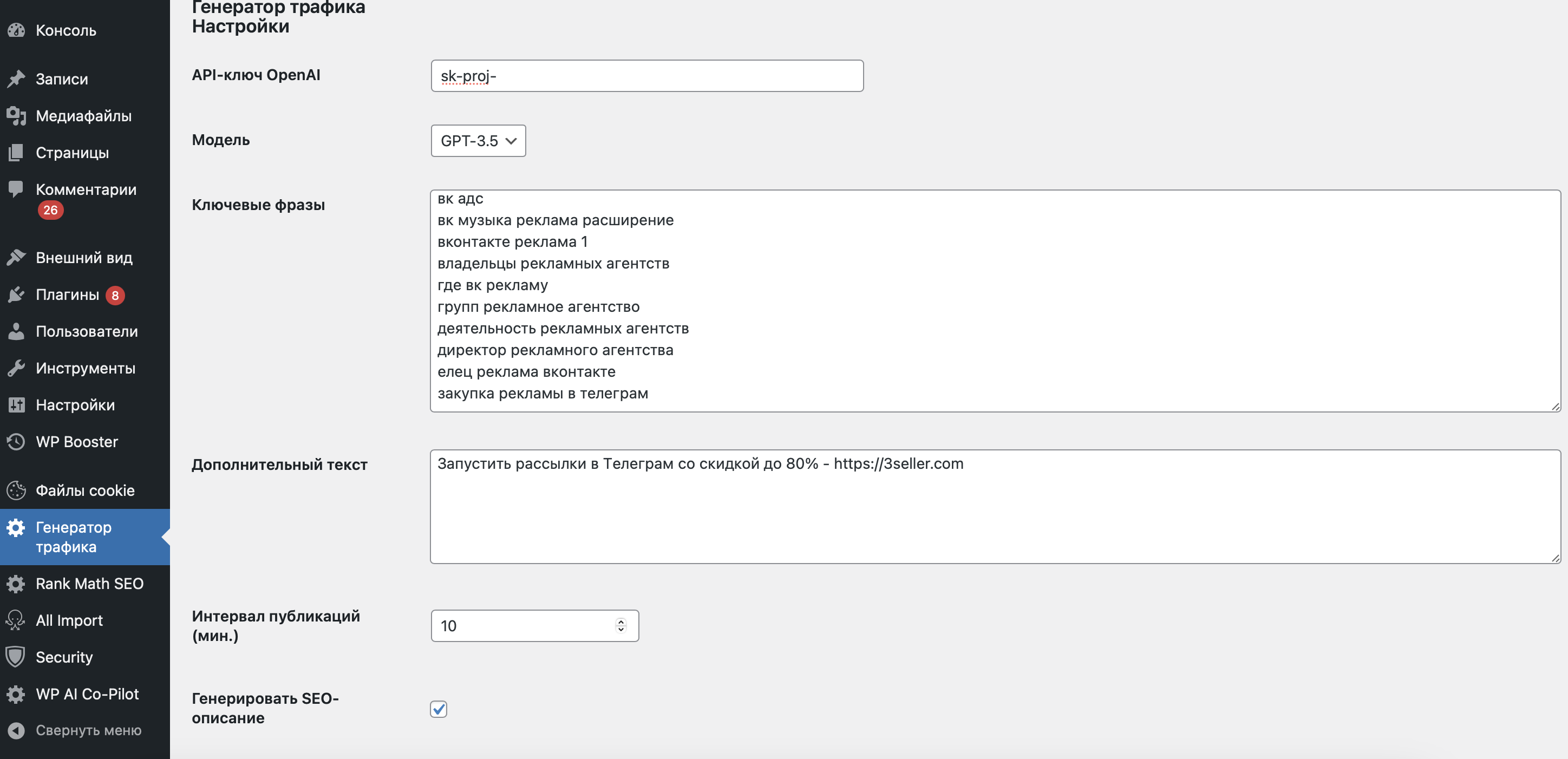Image resolution: width=1568 pixels, height=759 pixels.
Task: Open Файлы cookie sidebar entry
Action: [x=84, y=490]
